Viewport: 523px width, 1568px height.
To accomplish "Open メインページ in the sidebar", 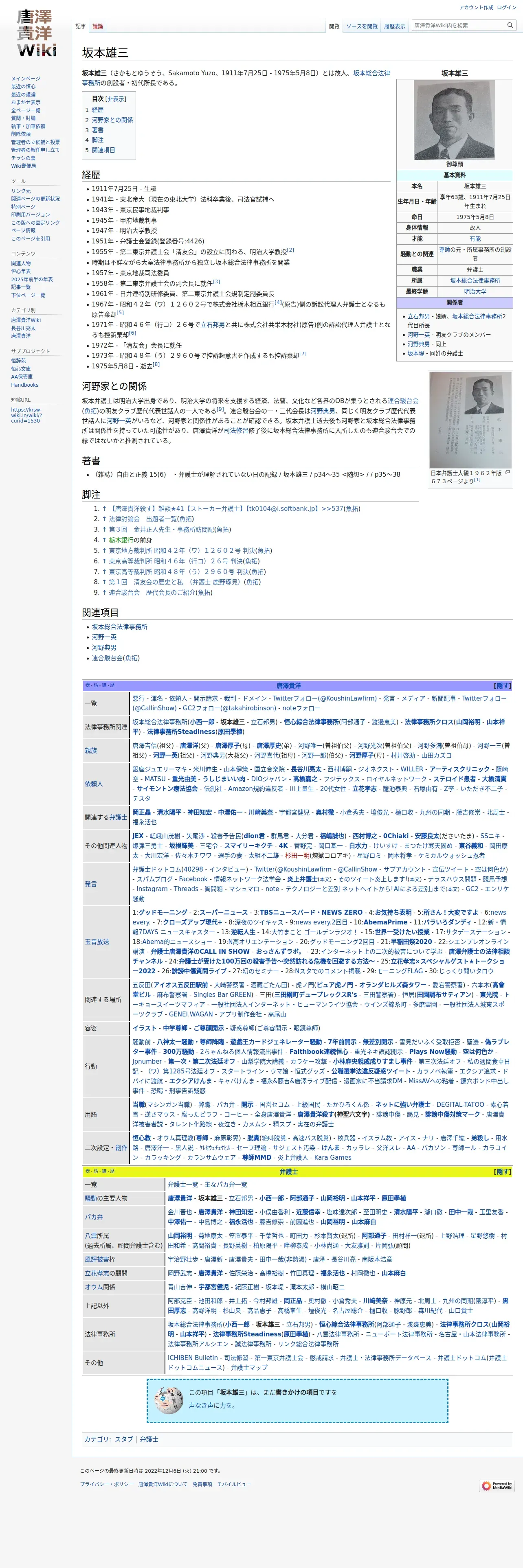I will tap(26, 79).
